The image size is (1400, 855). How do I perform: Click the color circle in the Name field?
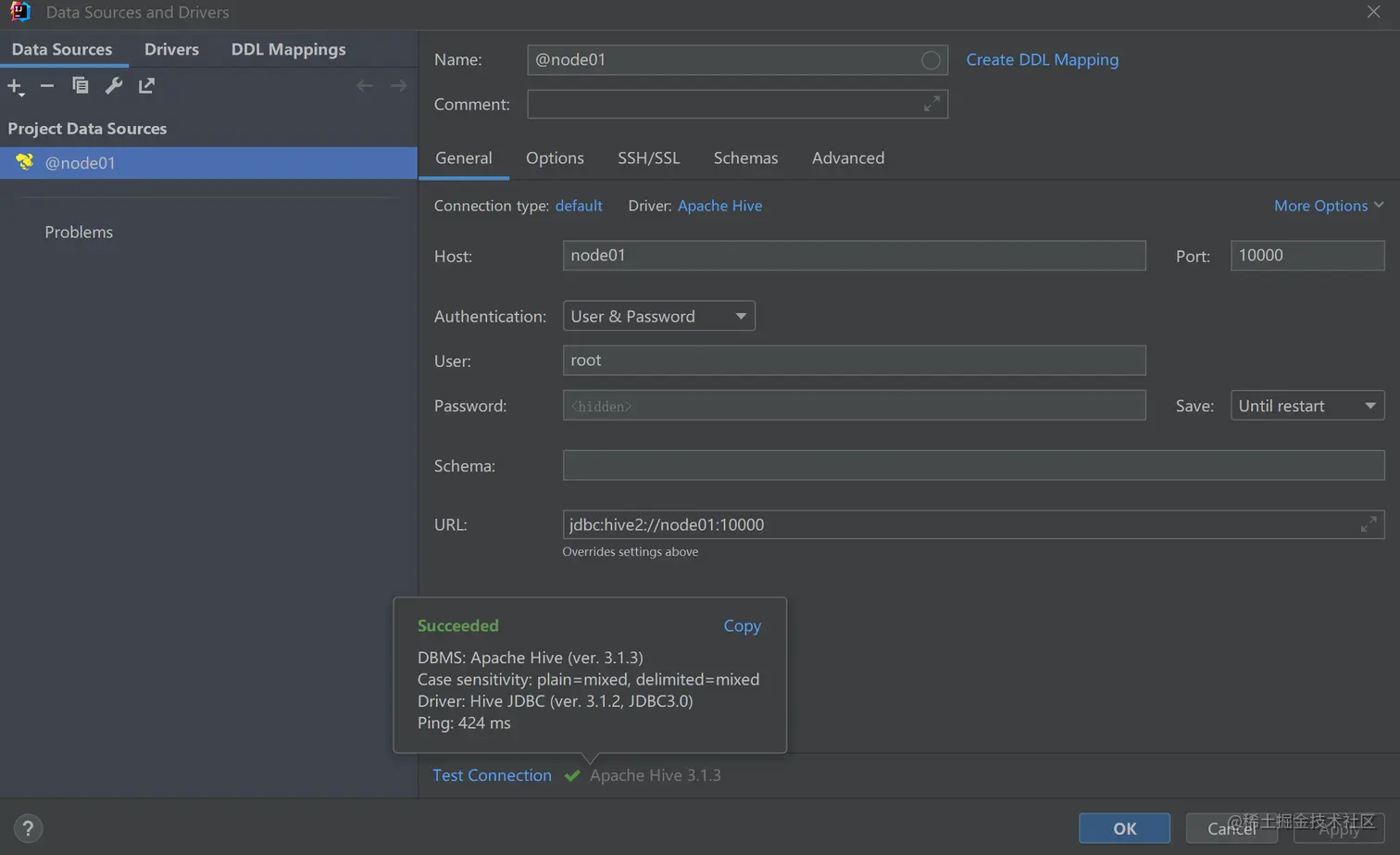[x=931, y=60]
